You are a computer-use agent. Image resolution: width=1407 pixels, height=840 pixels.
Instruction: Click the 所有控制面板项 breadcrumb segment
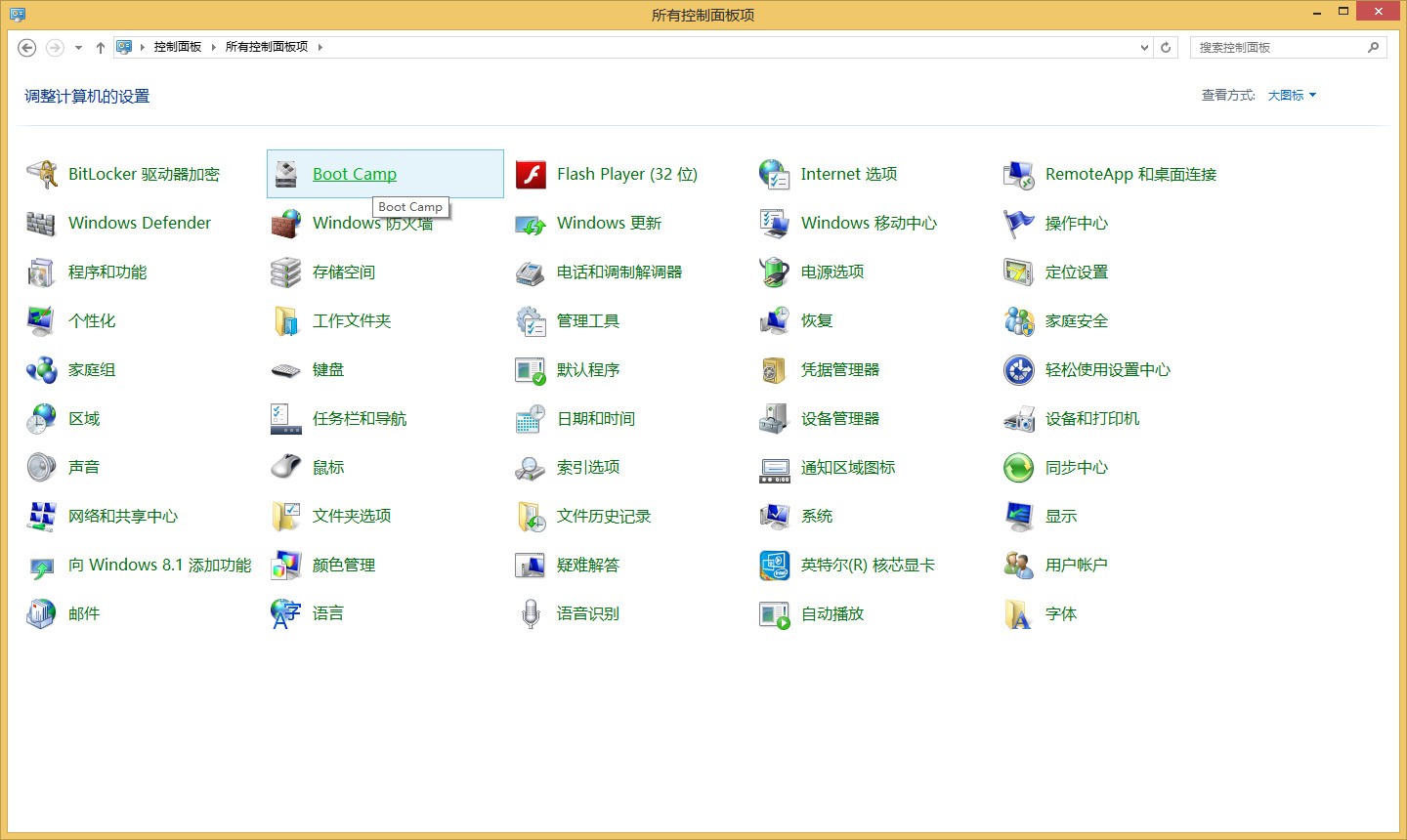point(267,47)
